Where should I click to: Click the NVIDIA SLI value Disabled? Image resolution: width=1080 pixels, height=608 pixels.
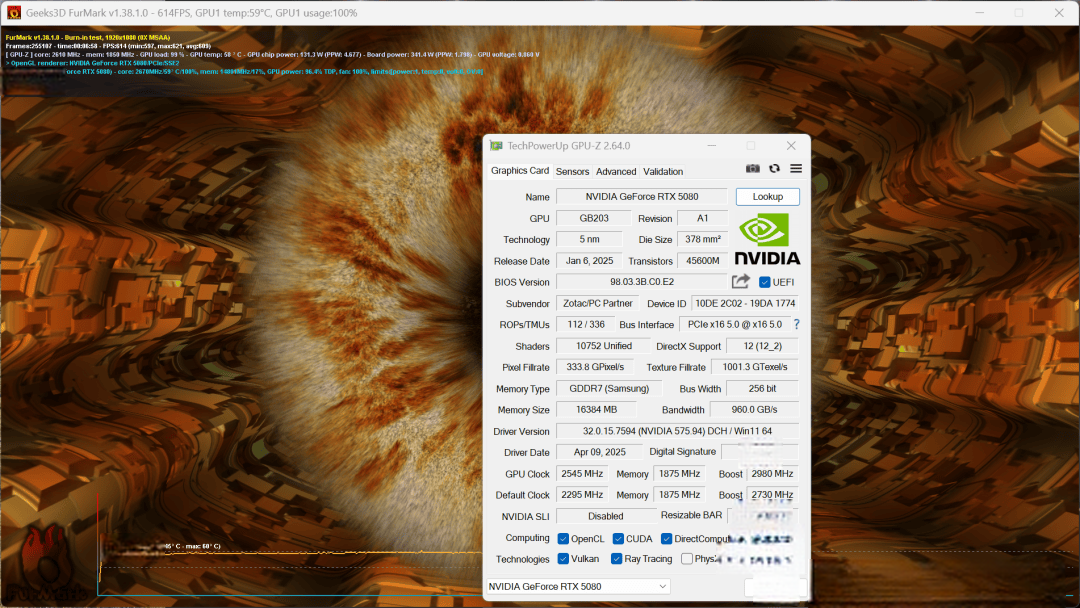(x=606, y=516)
